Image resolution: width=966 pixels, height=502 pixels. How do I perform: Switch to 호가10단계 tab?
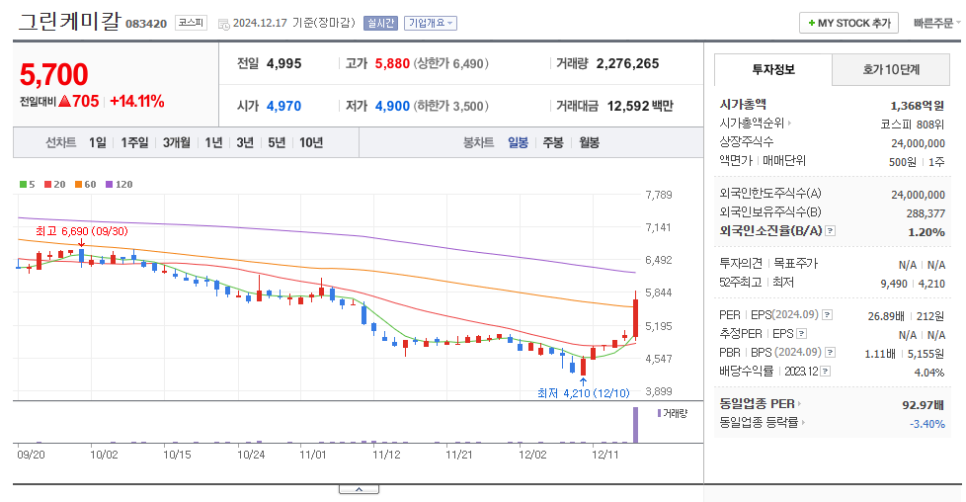pyautogui.click(x=891, y=70)
